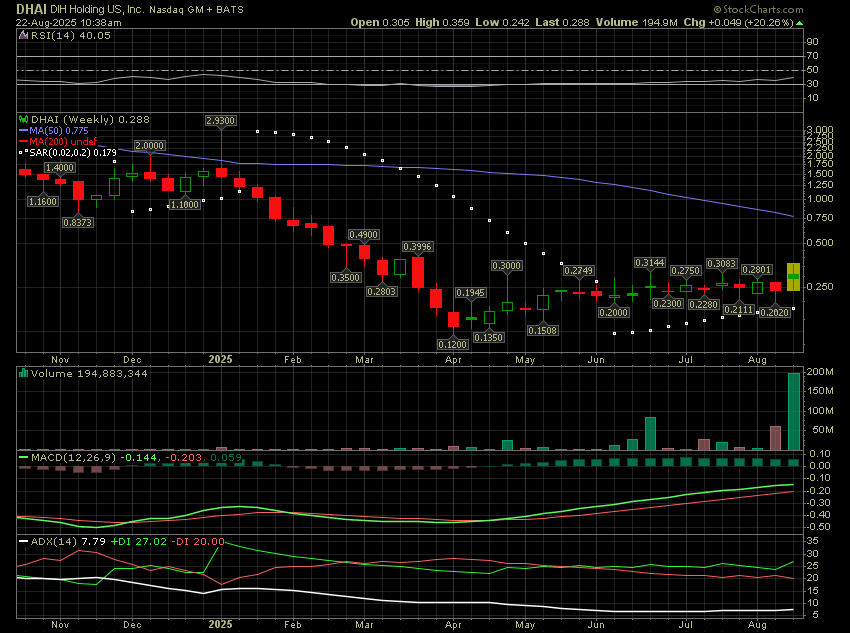
Task: Click the Volume 194,883,344 panel label
Action: (x=89, y=373)
